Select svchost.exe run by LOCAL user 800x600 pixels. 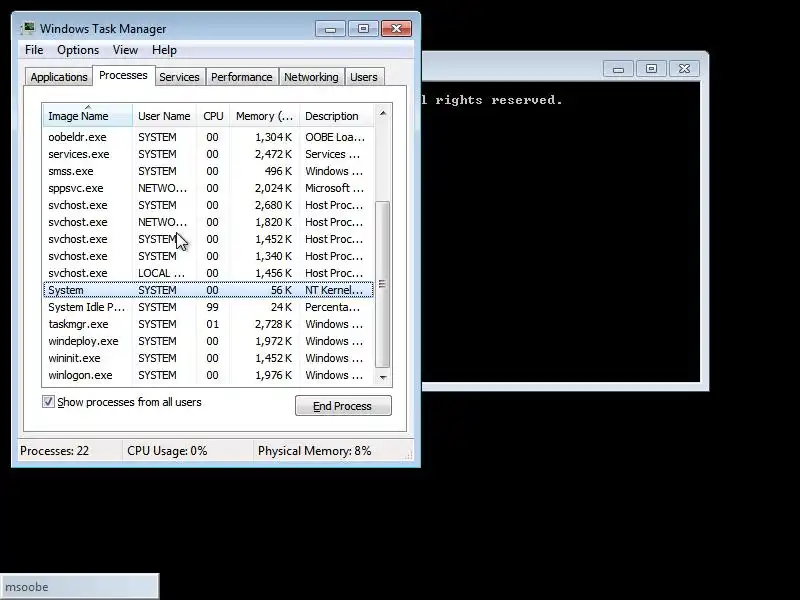pyautogui.click(x=208, y=273)
